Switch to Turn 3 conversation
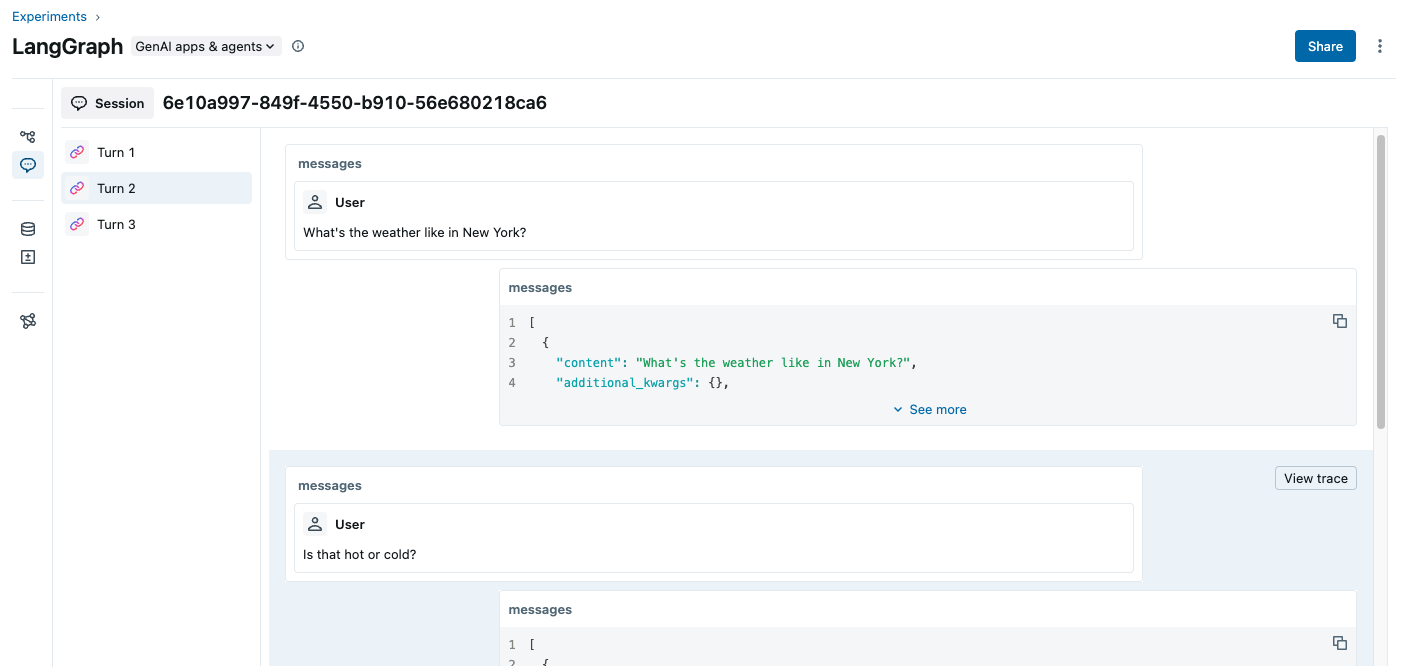Image resolution: width=1401 pixels, height=667 pixels. pyautogui.click(x=115, y=224)
